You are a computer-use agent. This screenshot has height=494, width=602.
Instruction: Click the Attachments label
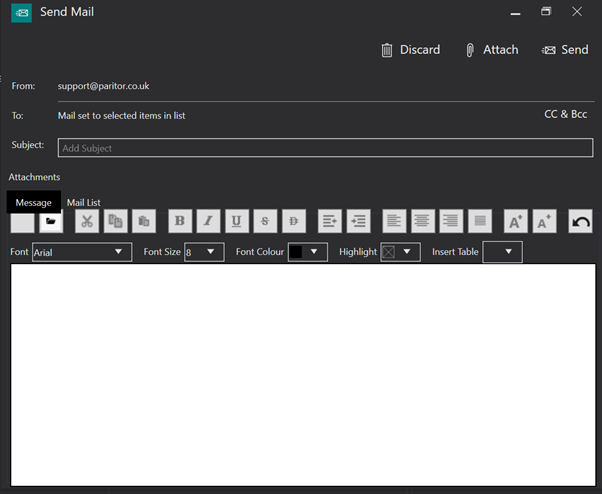point(34,177)
